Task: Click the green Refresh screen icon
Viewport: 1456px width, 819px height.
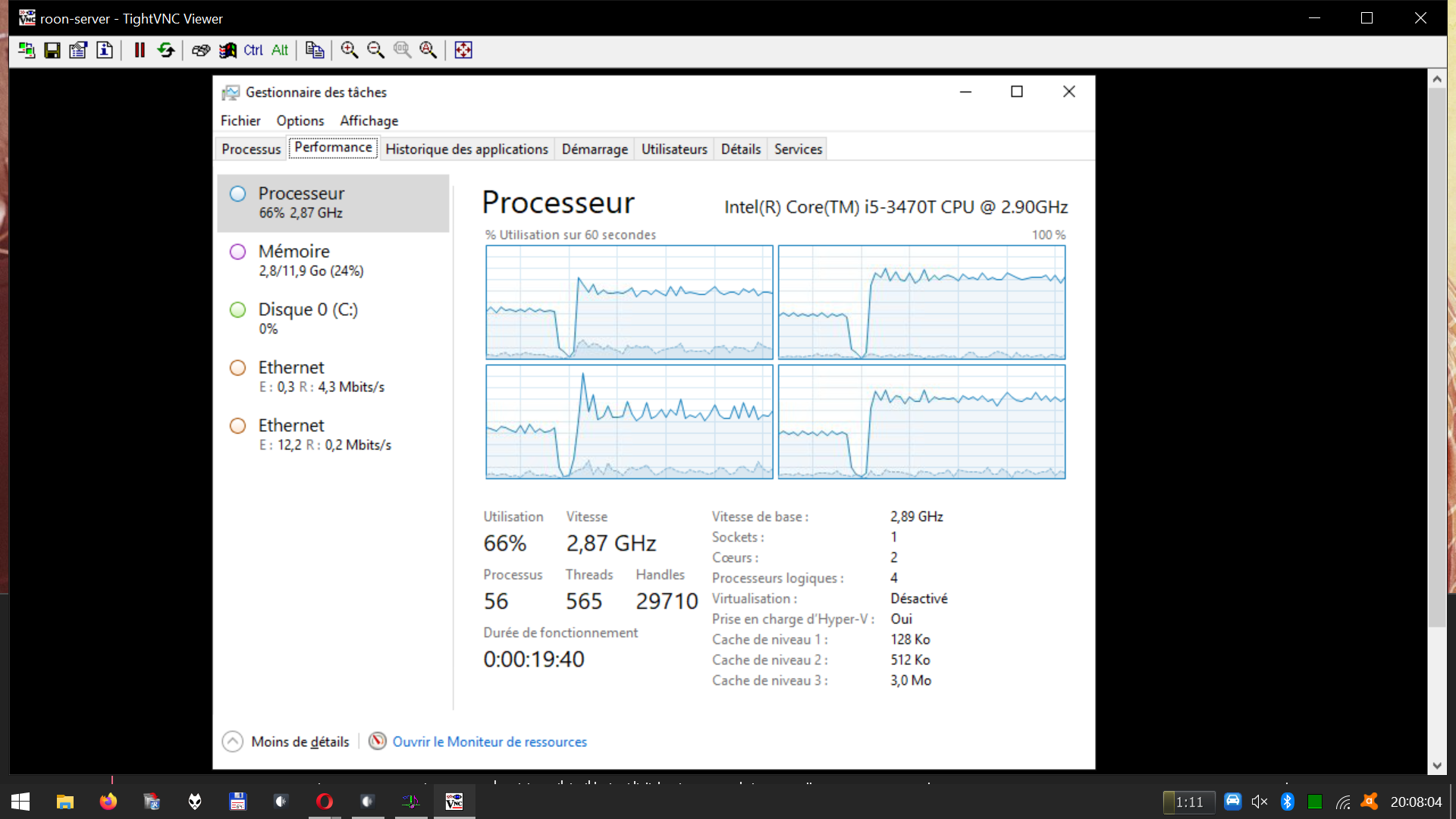Action: click(166, 50)
